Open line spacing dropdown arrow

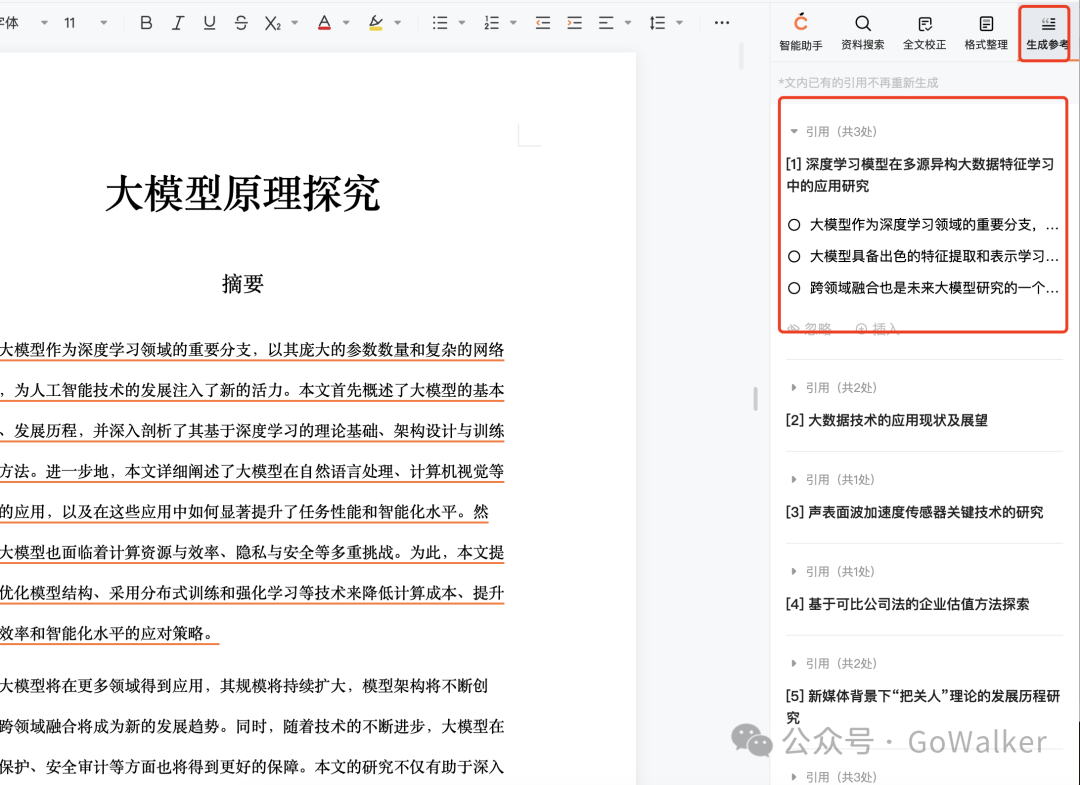[x=679, y=23]
